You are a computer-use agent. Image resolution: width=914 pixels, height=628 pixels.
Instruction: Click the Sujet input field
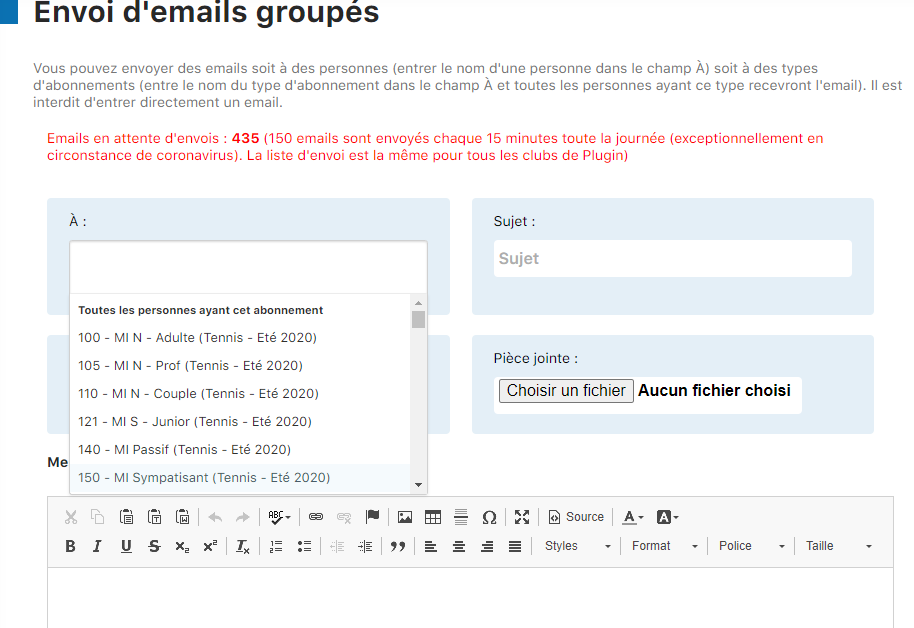click(x=673, y=258)
